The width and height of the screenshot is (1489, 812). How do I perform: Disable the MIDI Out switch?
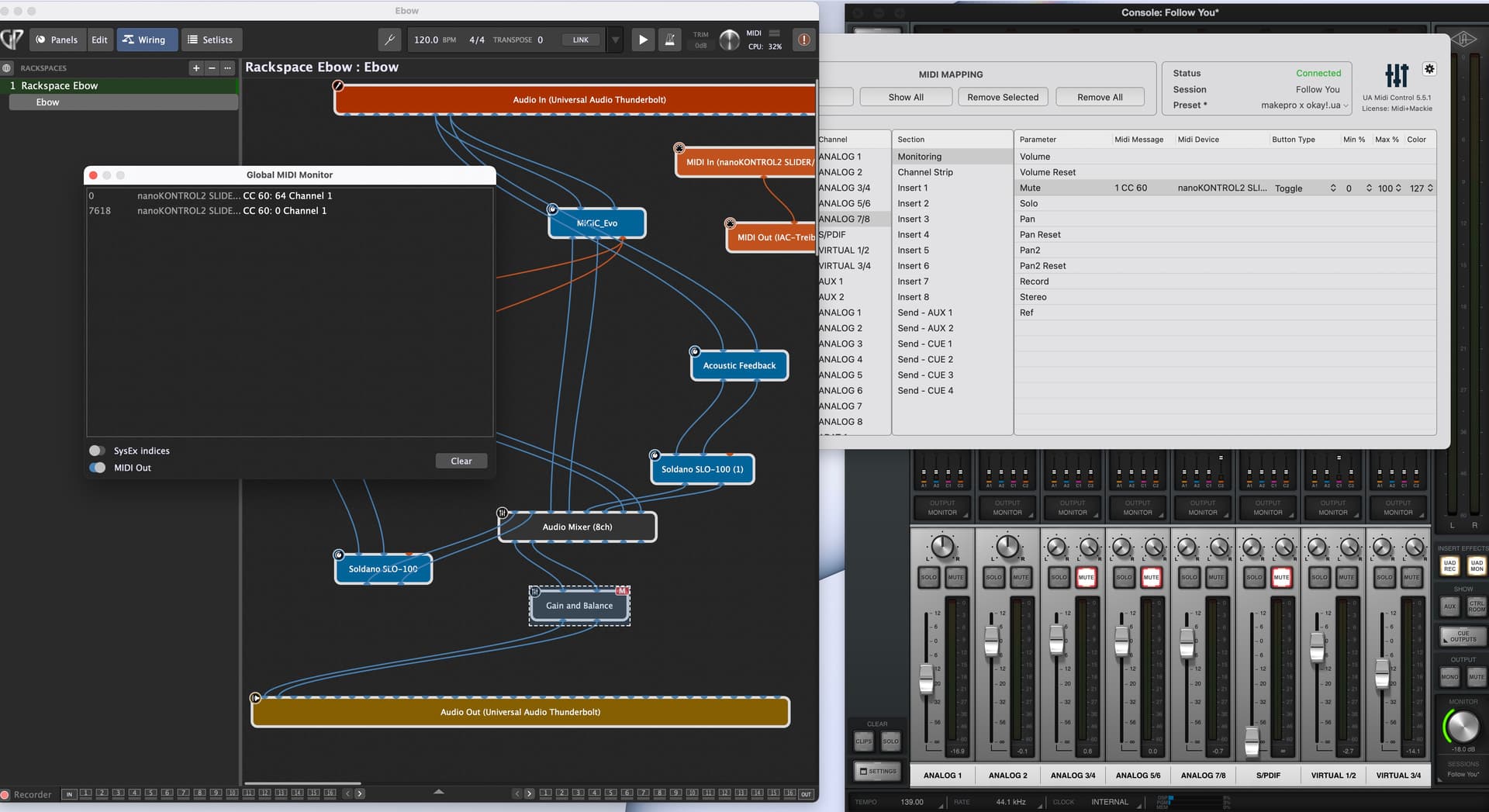click(x=98, y=468)
